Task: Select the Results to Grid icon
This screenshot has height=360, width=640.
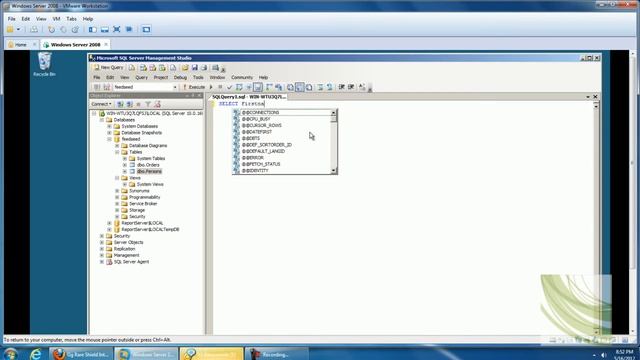Action: [300, 87]
